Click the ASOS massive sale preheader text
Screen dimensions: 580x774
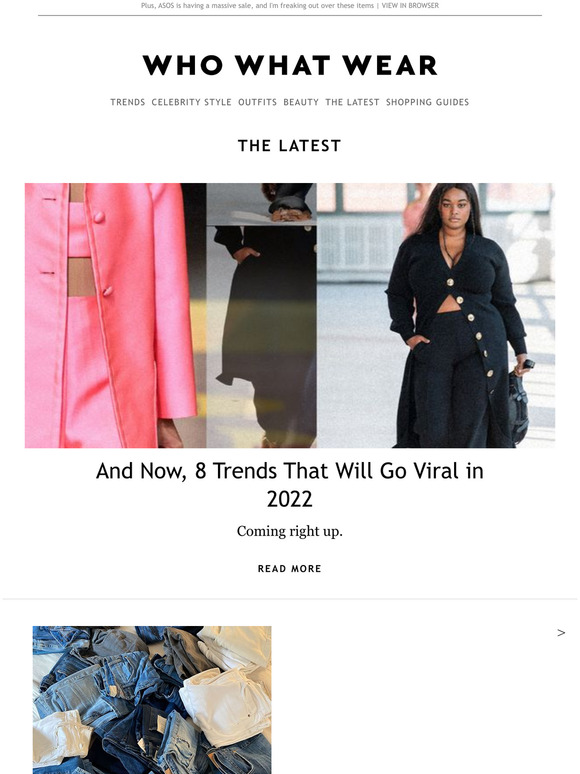257,5
